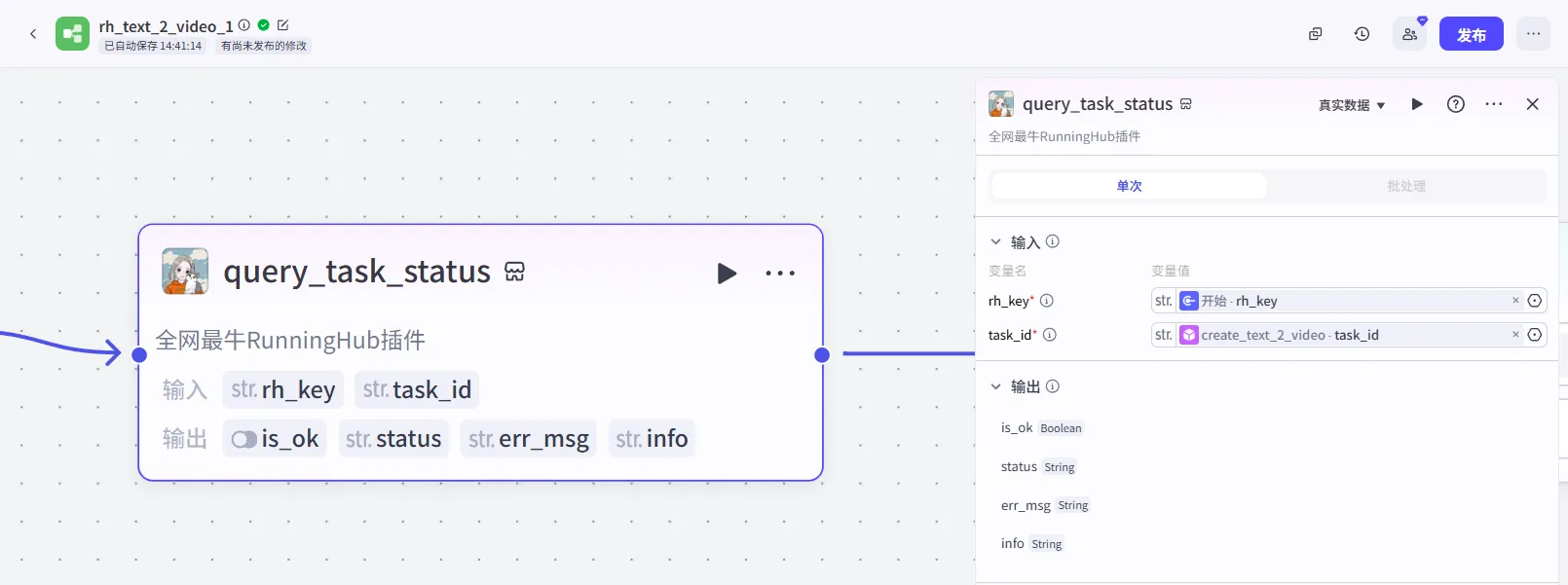
Task: Click the 已自动保存 14:41:14 label
Action: pos(153,46)
